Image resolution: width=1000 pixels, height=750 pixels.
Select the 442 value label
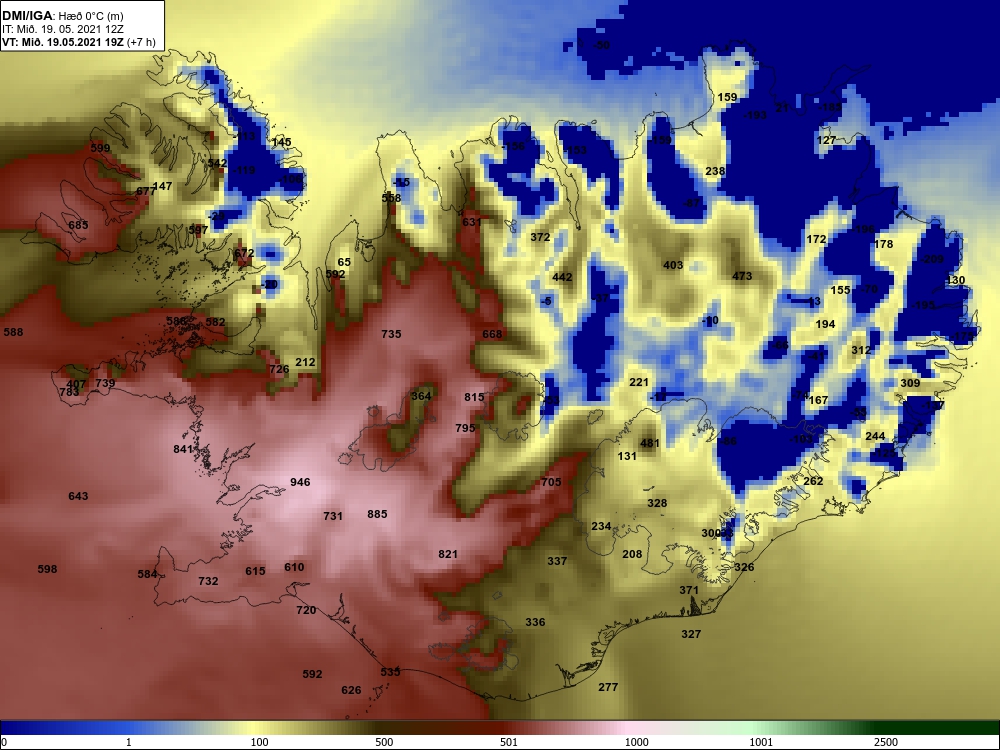(x=562, y=277)
